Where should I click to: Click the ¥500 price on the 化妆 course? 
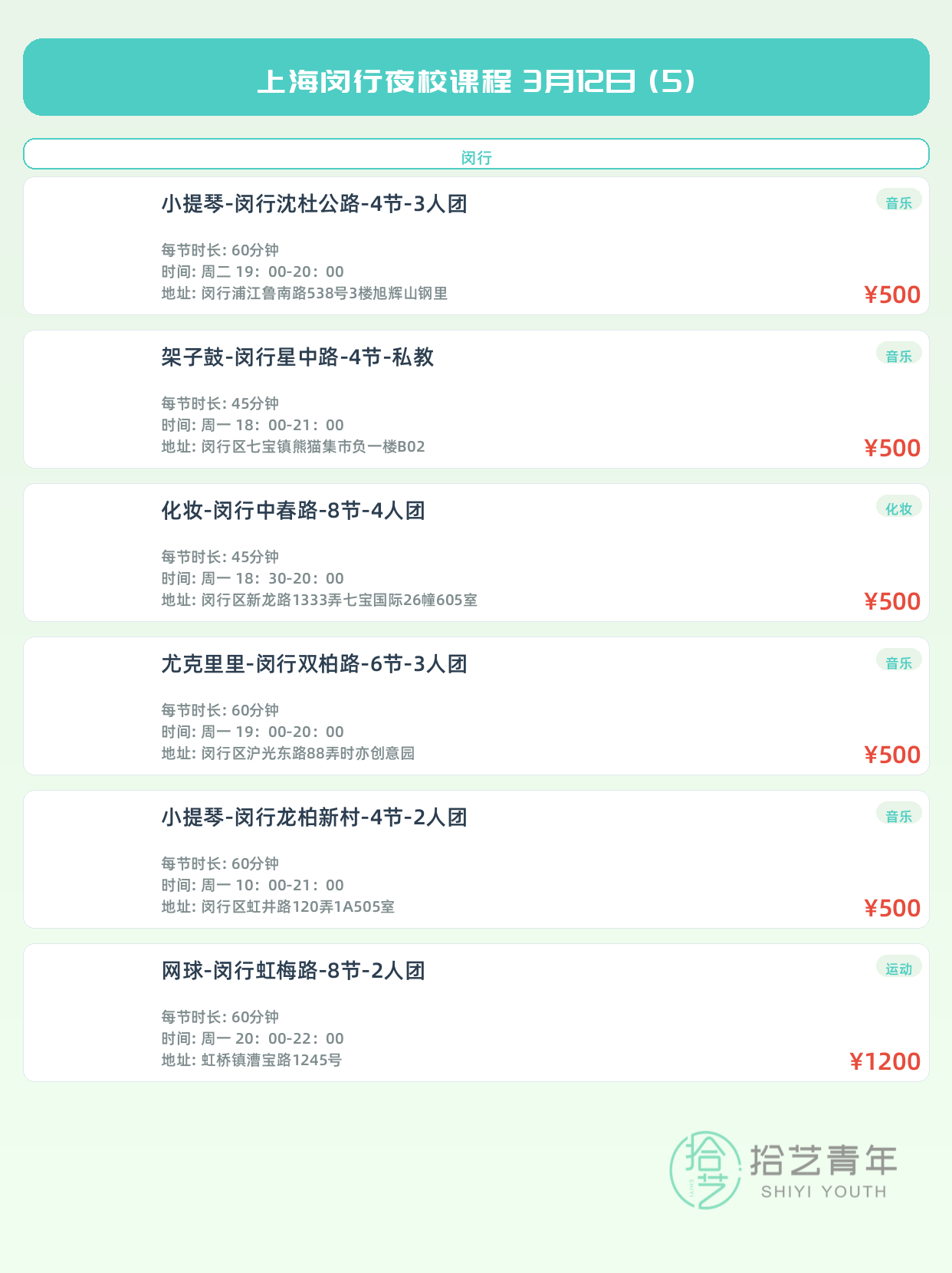pyautogui.click(x=892, y=601)
